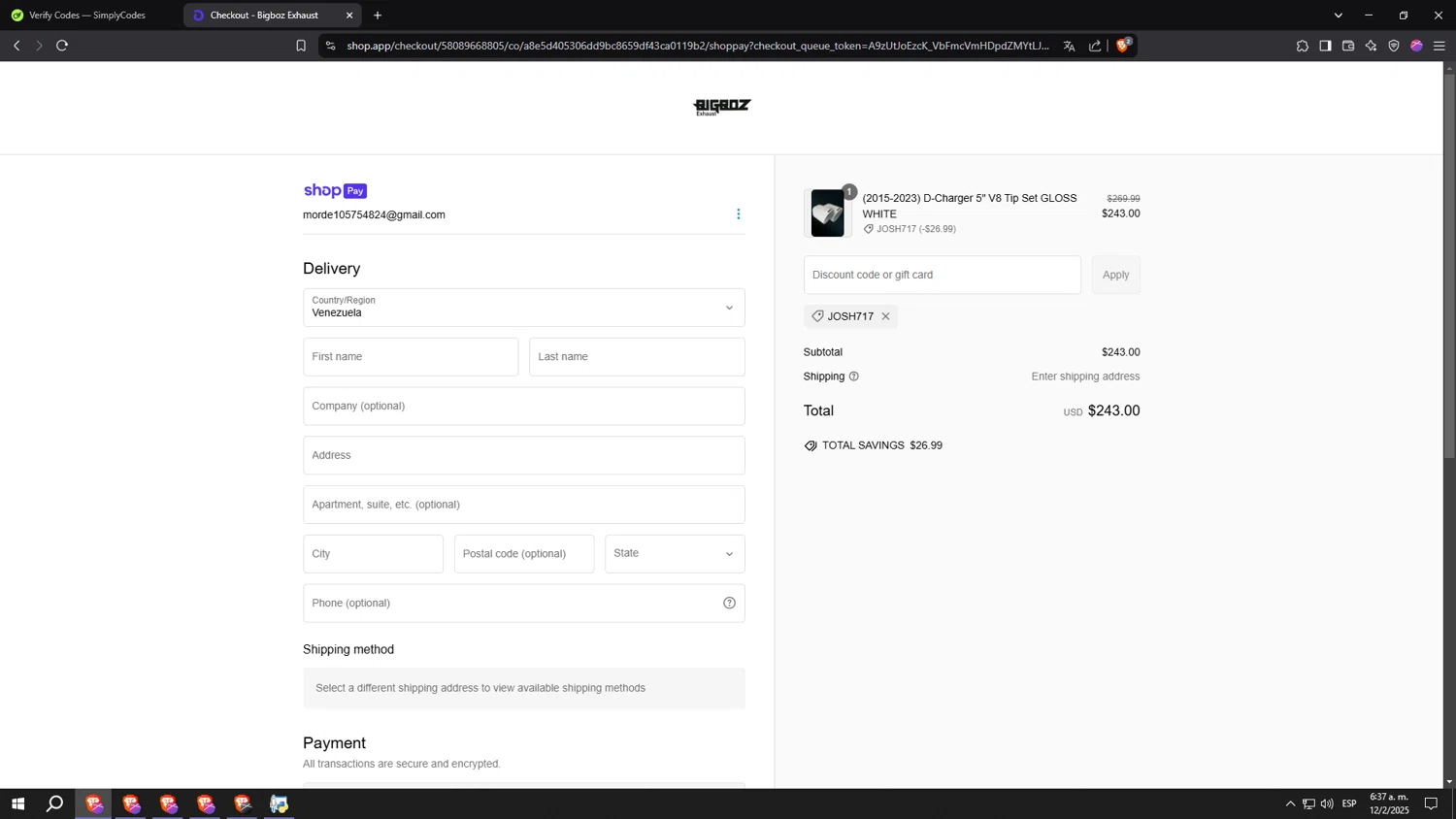Open a new tab with plus button
Screen dimensions: 1456x819
point(378,16)
